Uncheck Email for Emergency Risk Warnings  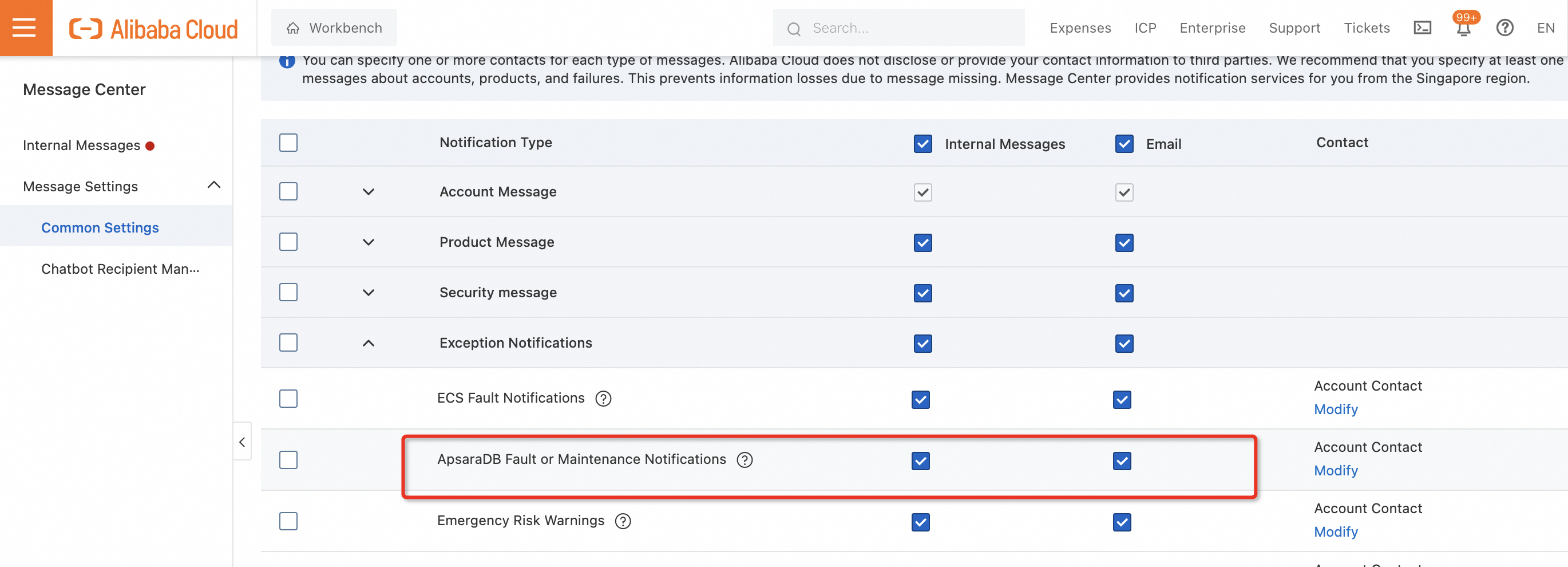[1121, 522]
